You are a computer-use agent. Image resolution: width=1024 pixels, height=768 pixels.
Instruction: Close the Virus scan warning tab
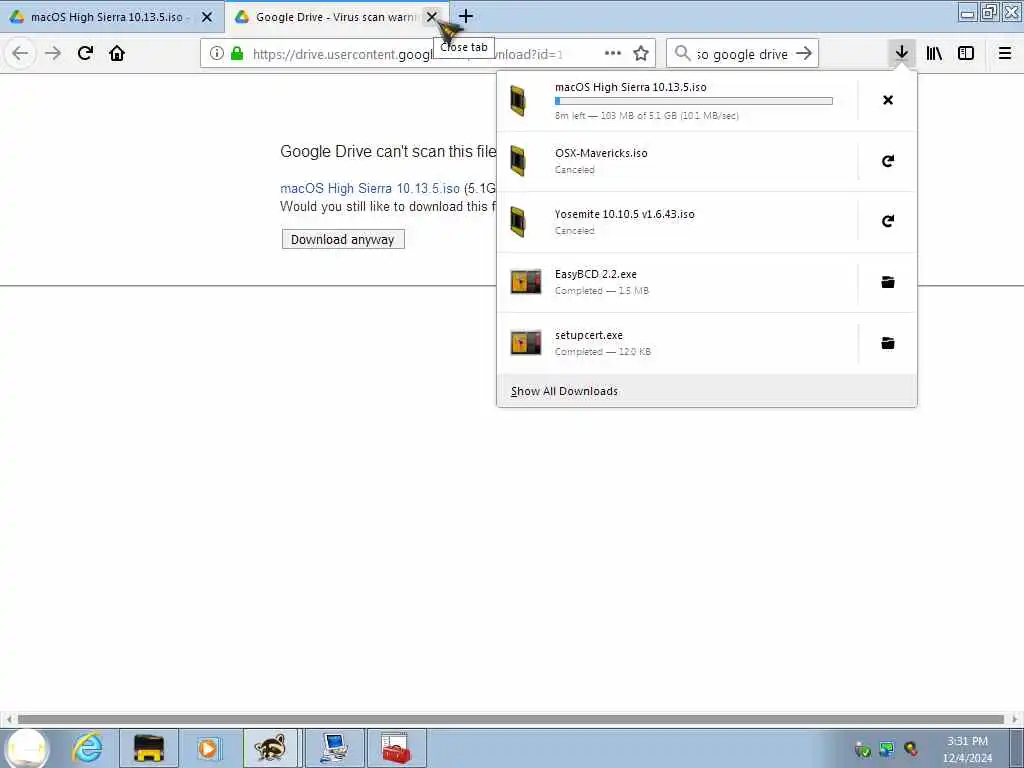pos(432,17)
